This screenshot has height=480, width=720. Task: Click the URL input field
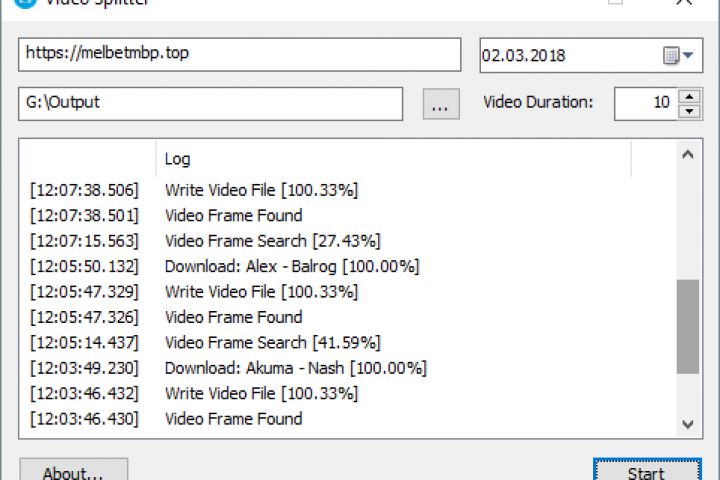239,54
